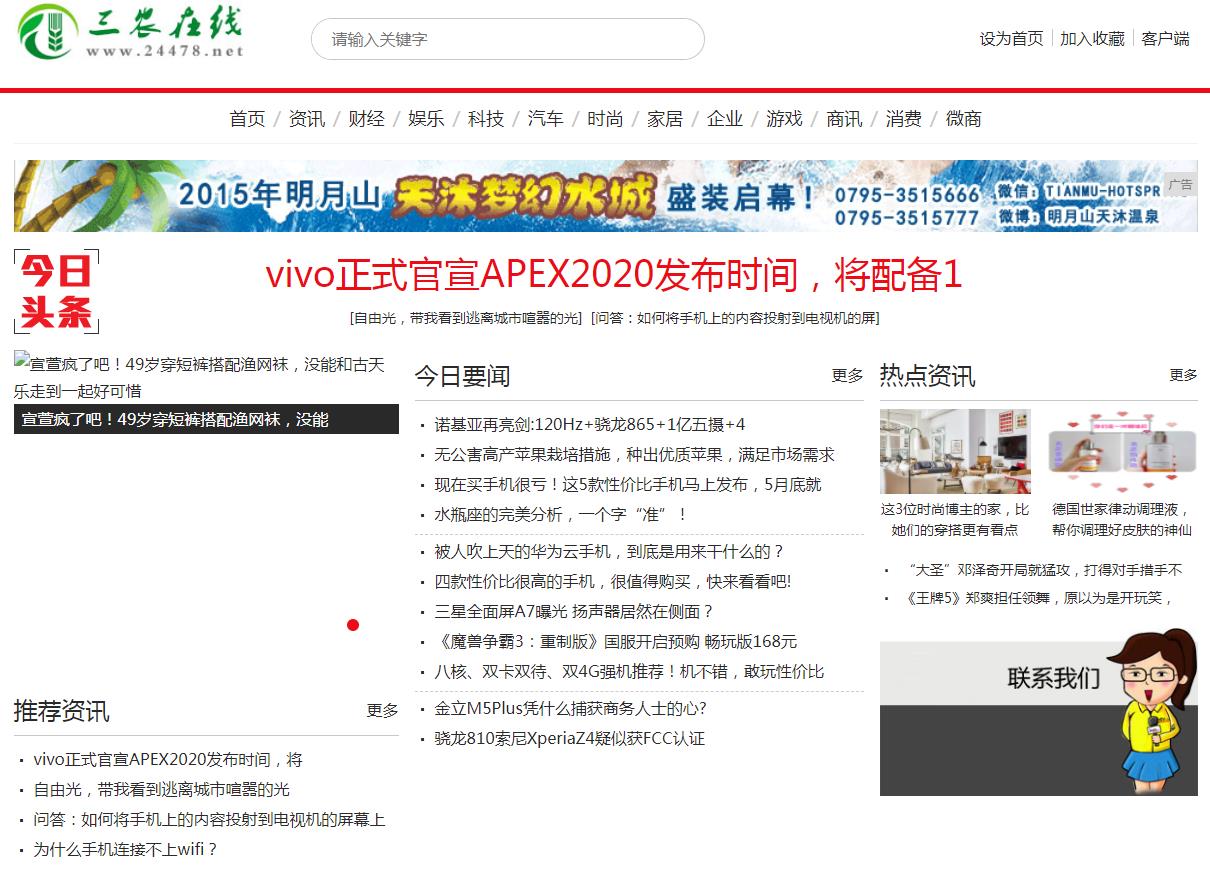1210x872 pixels.
Task: Open 无公害高产苹果栽培措施 article
Action: pyautogui.click(x=634, y=454)
